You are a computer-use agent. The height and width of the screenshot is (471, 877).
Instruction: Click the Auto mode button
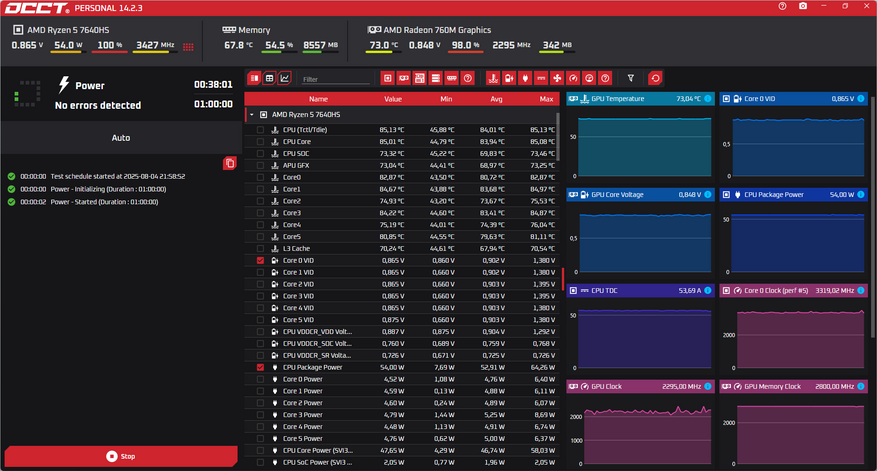tap(121, 138)
